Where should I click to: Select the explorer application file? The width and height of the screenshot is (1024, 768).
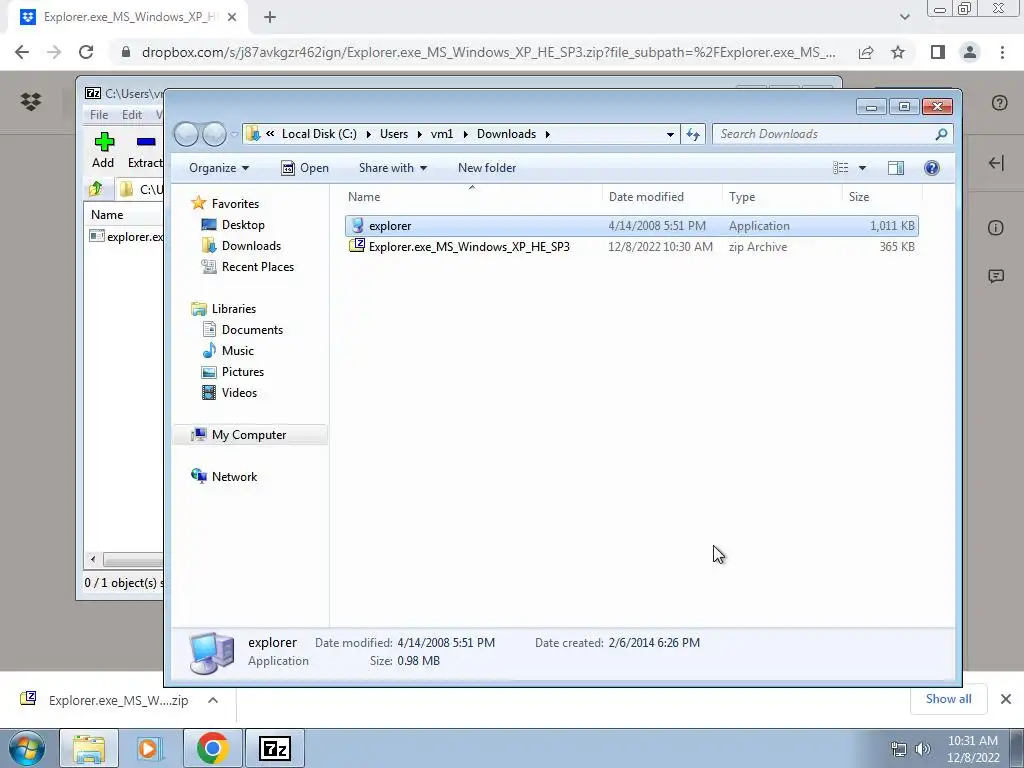632,226
